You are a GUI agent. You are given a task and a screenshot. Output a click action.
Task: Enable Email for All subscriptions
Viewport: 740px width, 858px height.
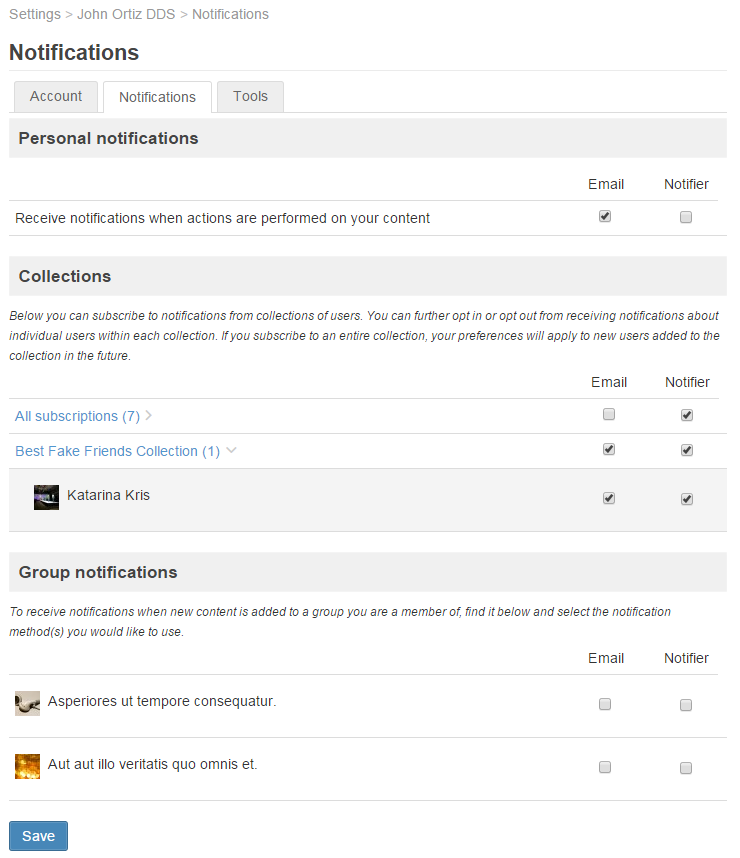coord(609,414)
